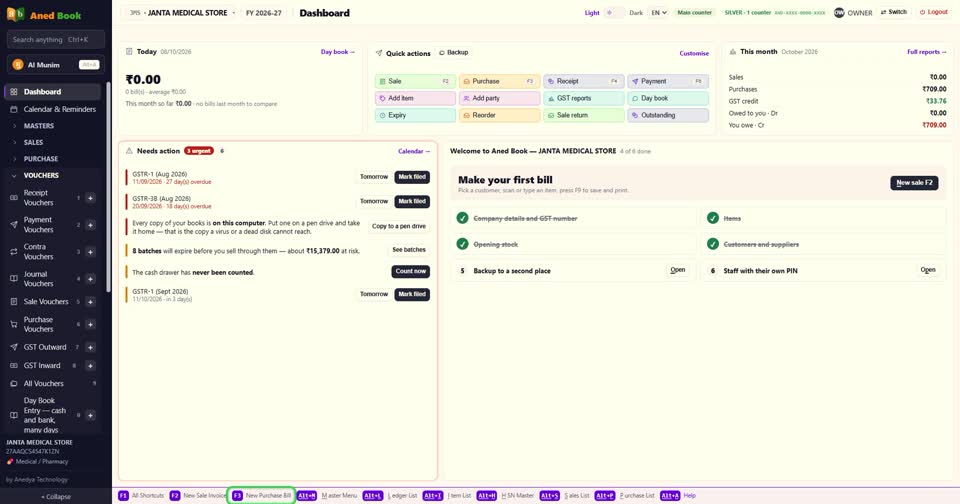
Task: Collapse the sidebar
Action: click(56, 497)
